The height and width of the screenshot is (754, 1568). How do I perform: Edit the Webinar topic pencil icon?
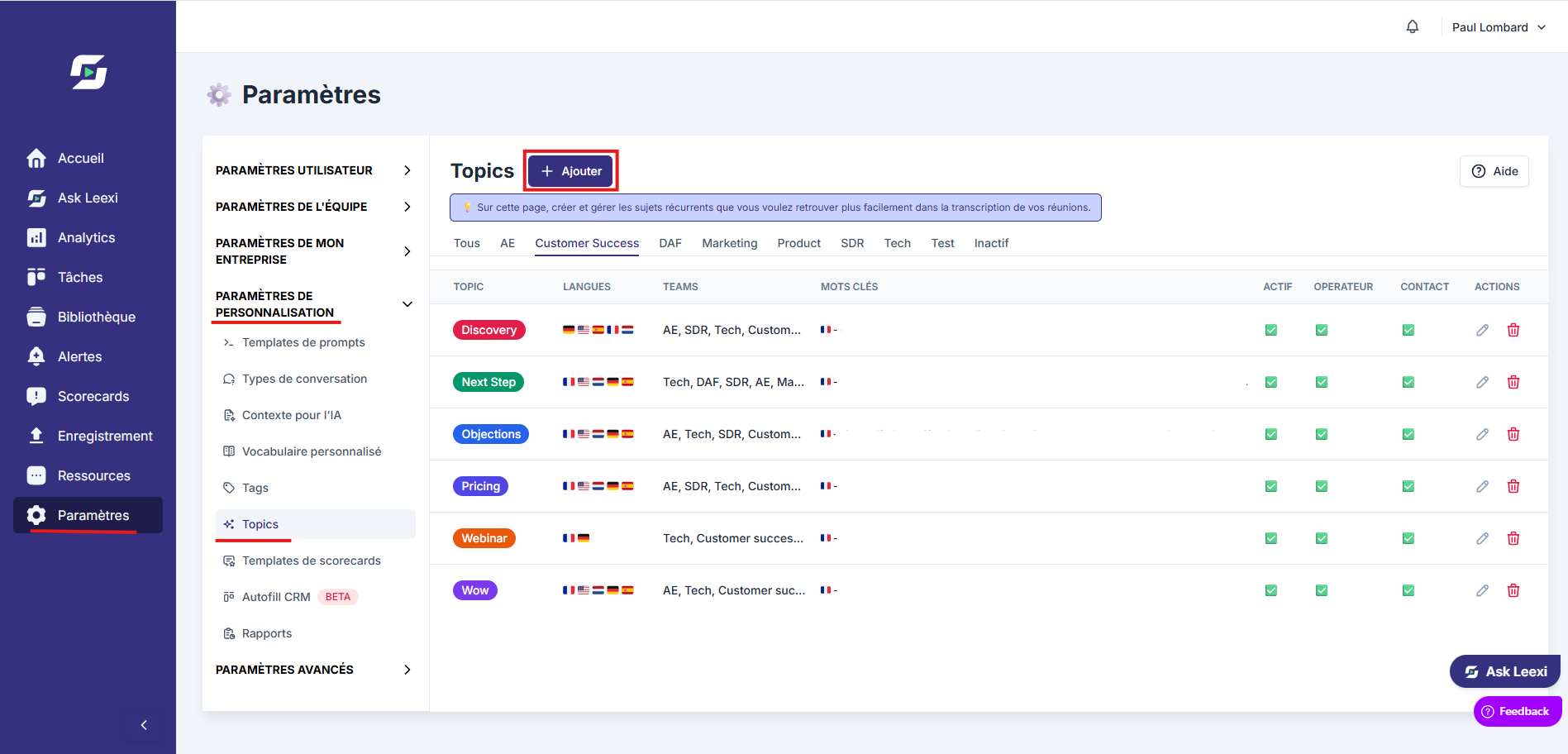coord(1482,538)
